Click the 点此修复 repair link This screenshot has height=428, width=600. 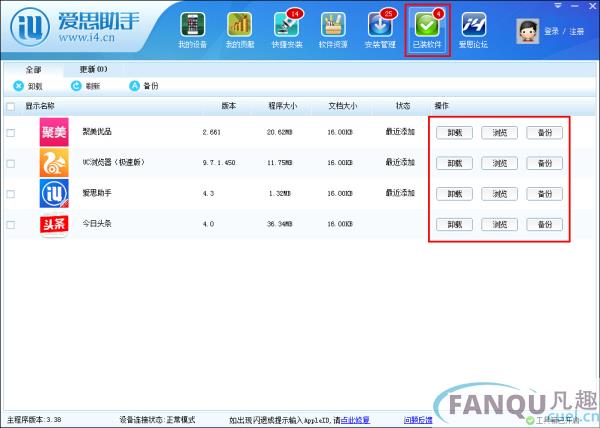click(355, 420)
